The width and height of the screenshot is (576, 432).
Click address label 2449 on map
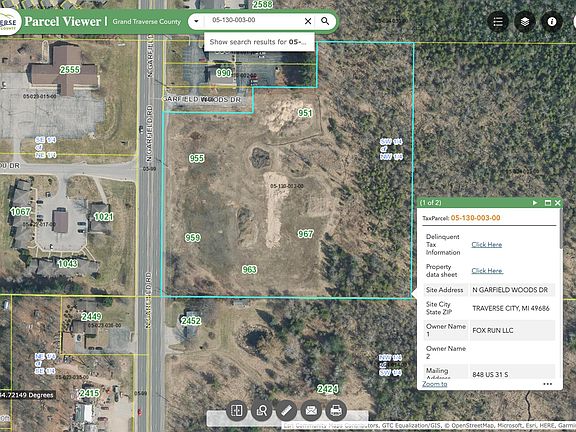(91, 316)
